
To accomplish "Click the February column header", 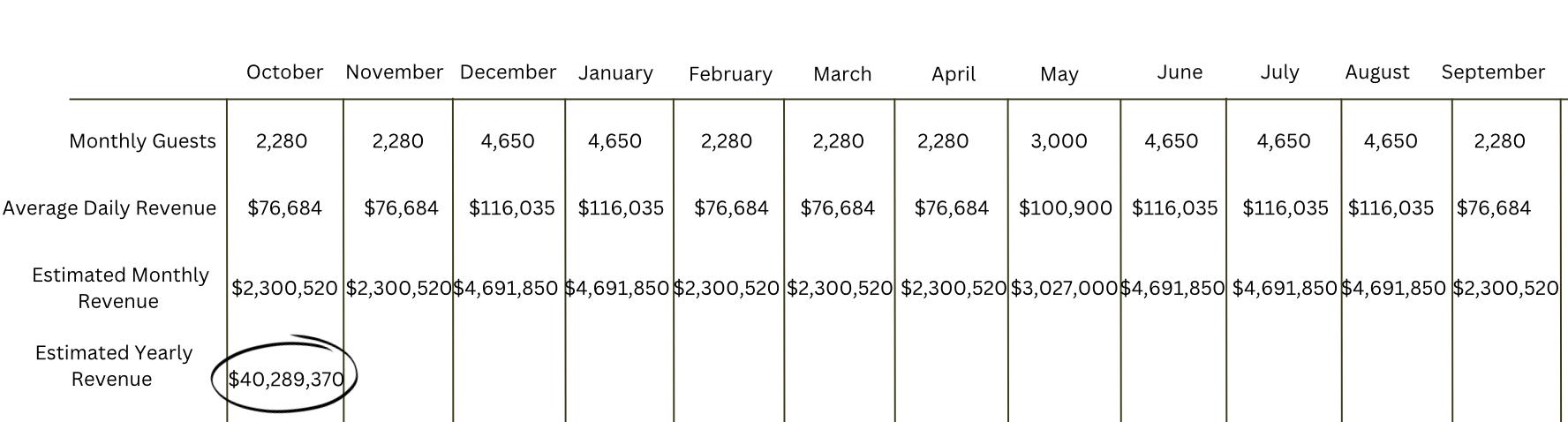I will coord(730,75).
